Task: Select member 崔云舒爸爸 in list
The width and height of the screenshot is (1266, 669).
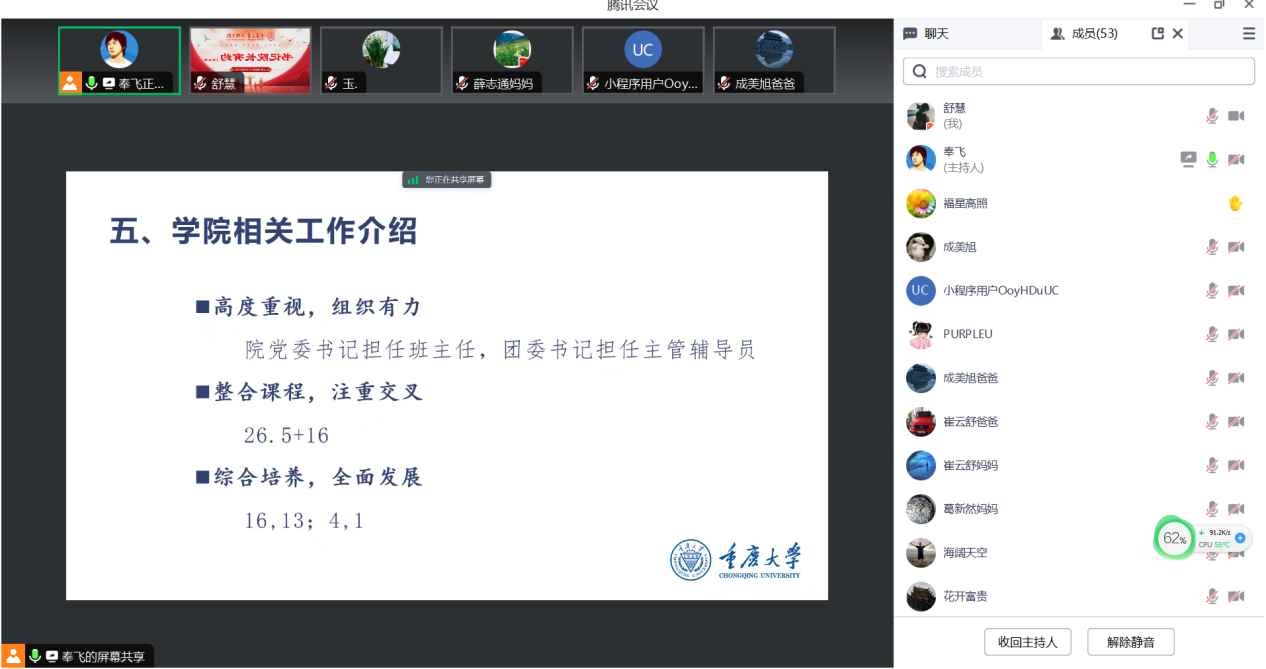Action: click(x=1079, y=422)
